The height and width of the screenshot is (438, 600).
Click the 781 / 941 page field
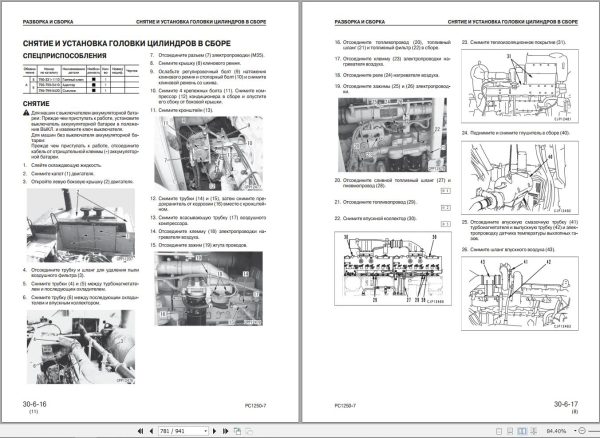pos(183,431)
